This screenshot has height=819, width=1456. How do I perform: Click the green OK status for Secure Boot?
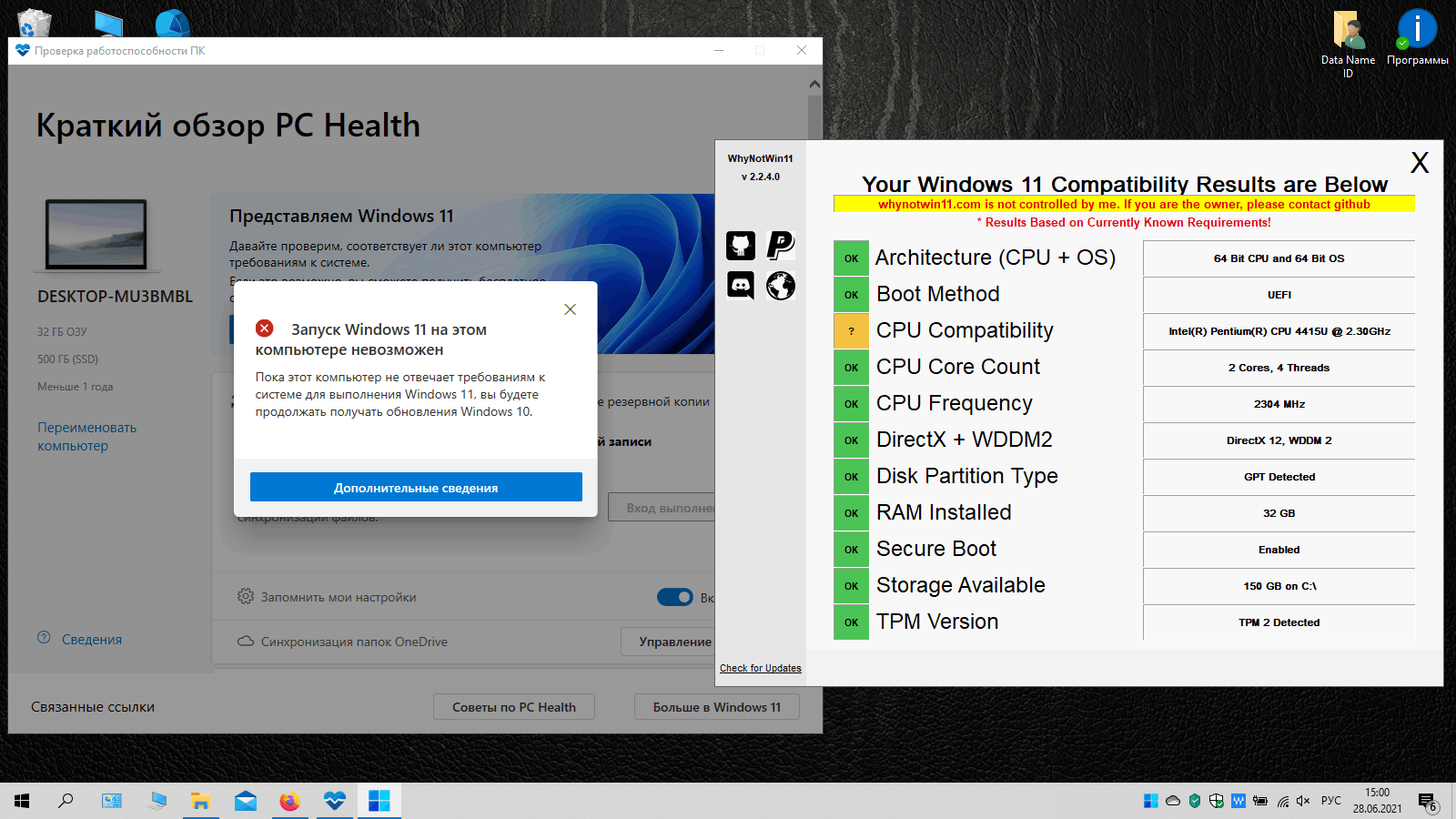click(x=851, y=550)
